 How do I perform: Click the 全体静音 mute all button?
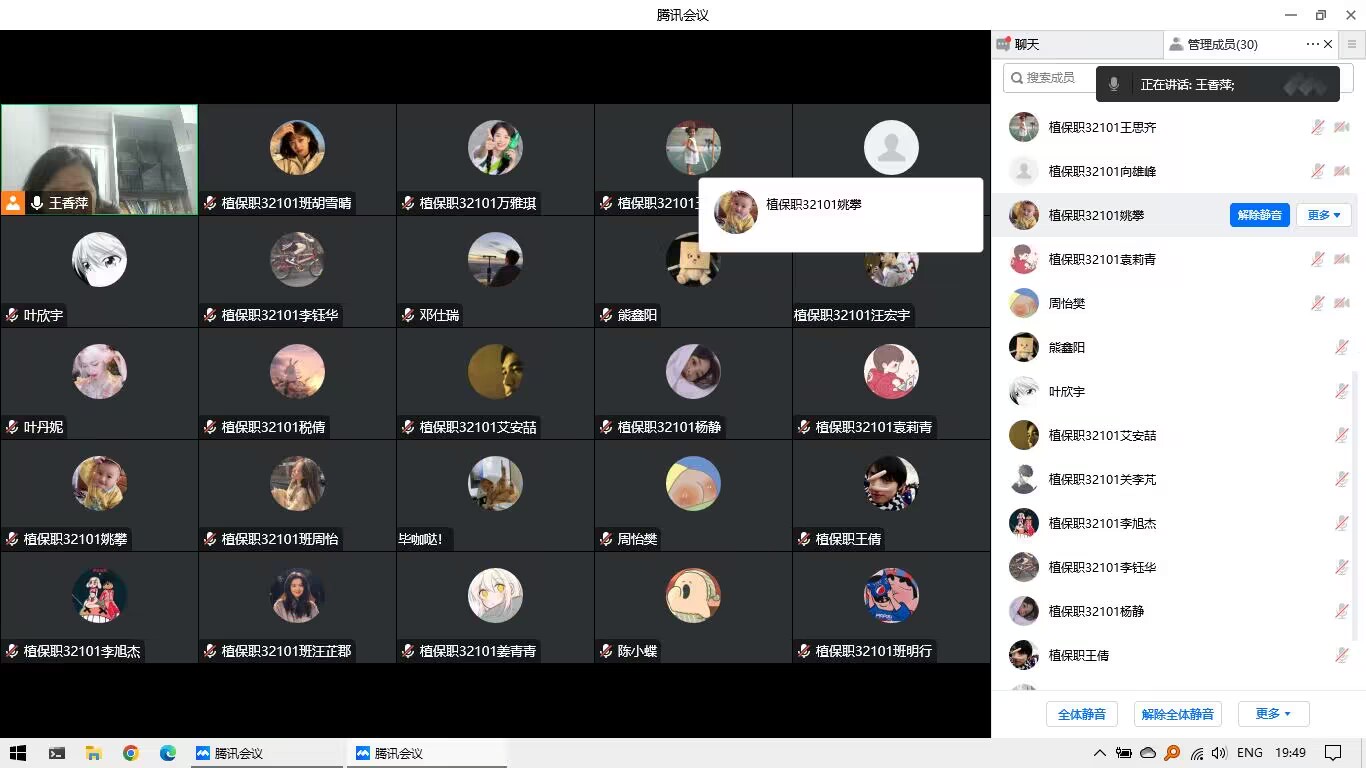coord(1081,714)
